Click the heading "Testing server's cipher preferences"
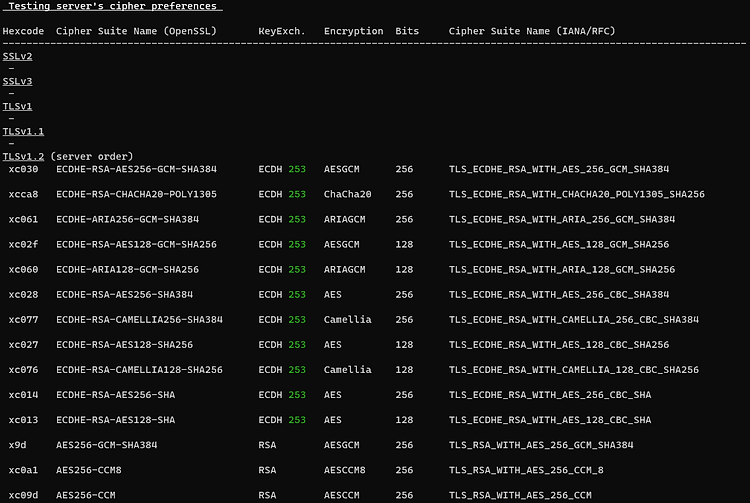 (112, 6)
